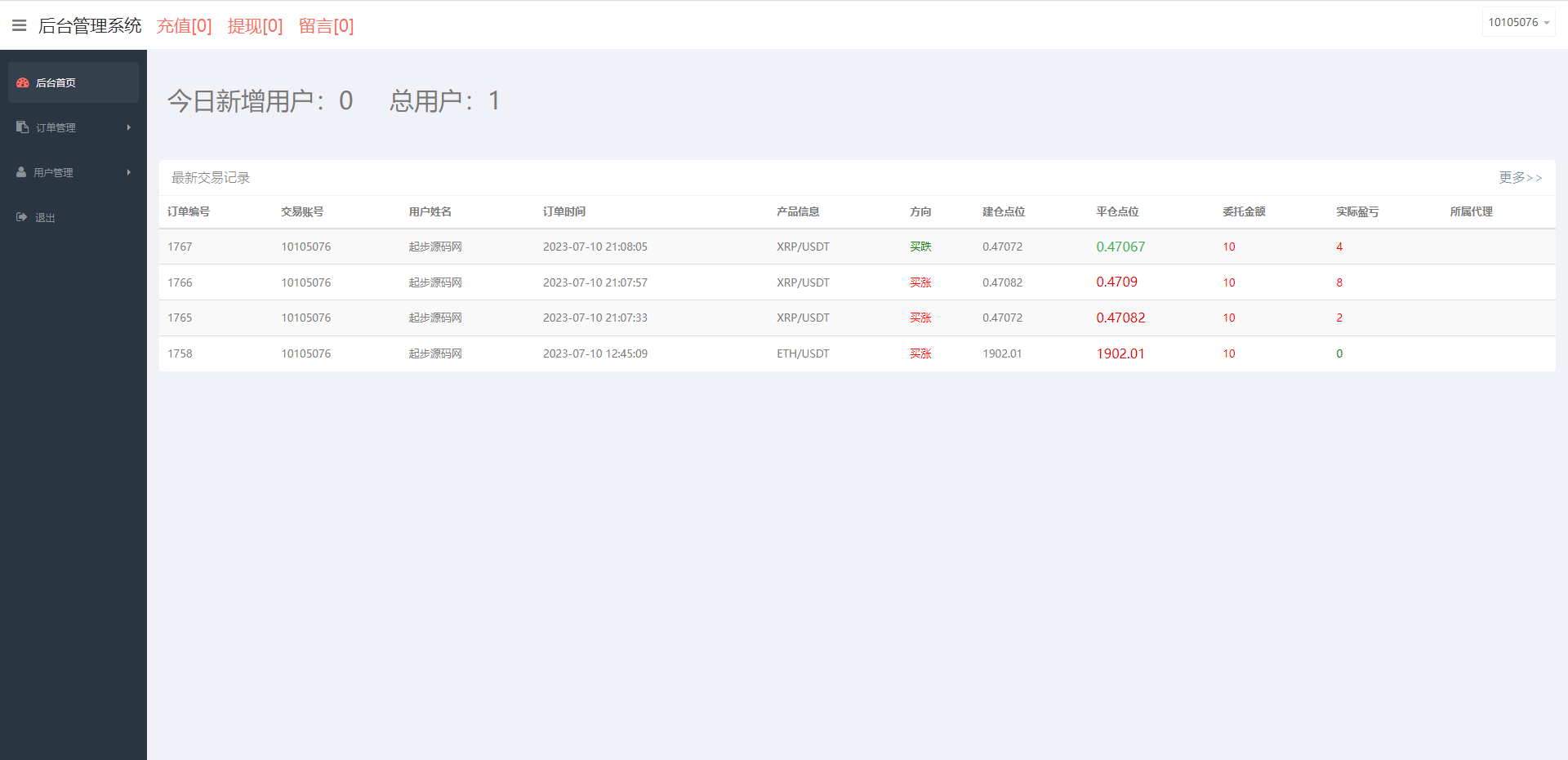Click the 订单管理 sidebar icon
This screenshot has height=760, width=1568.
22,127
